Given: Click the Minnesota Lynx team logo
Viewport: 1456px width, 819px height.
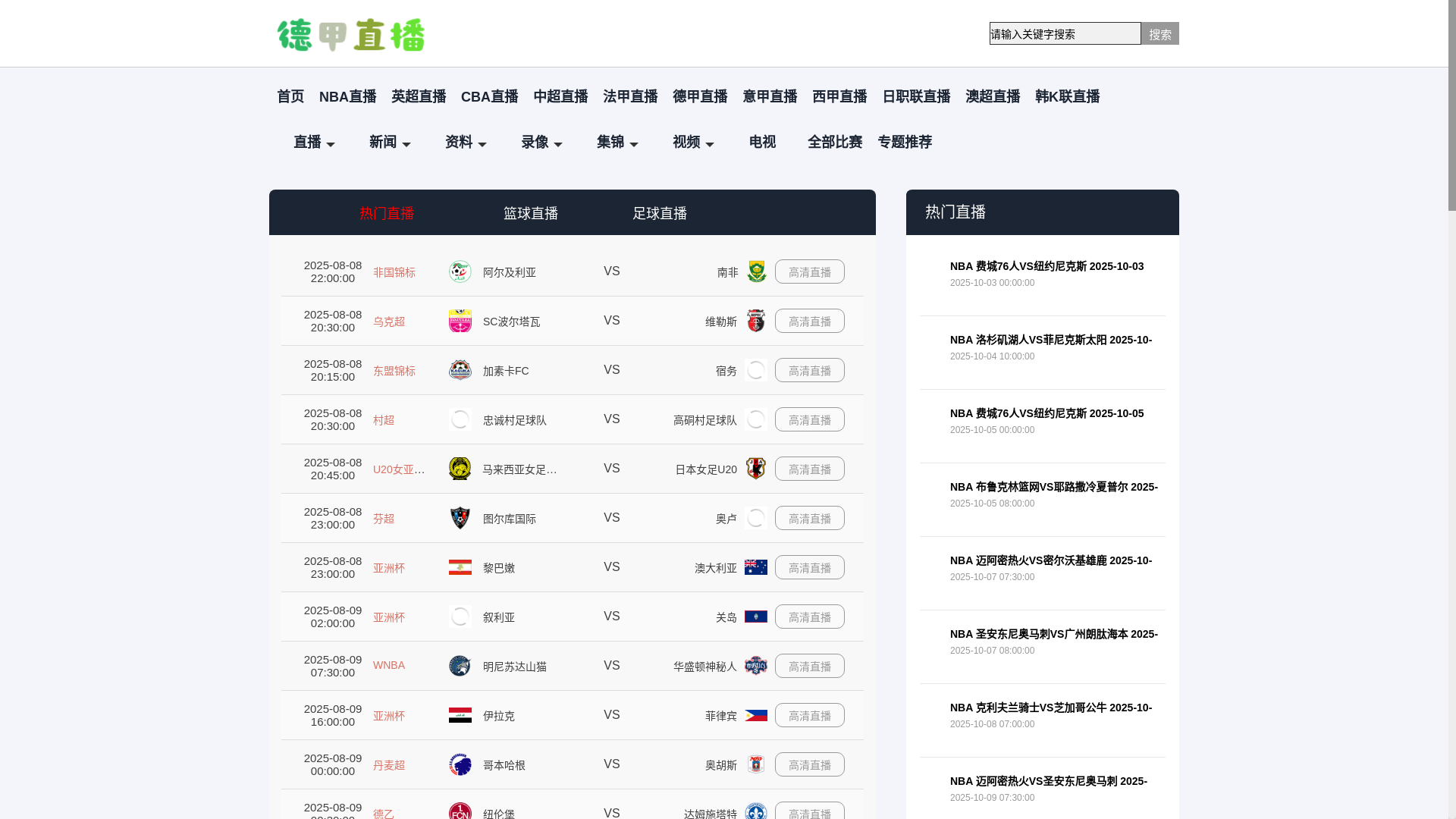Looking at the screenshot, I should coord(460,666).
